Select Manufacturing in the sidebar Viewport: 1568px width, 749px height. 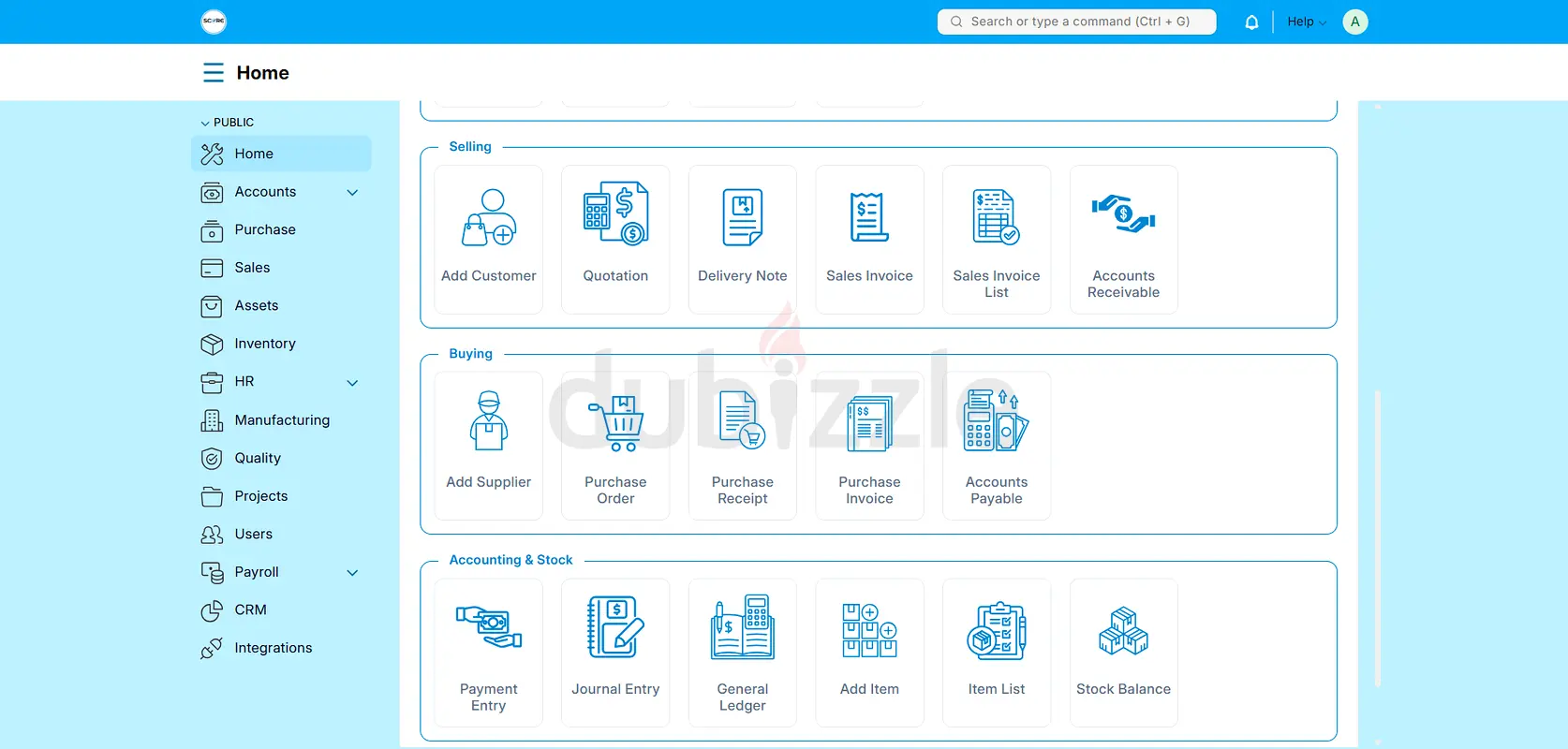[281, 420]
